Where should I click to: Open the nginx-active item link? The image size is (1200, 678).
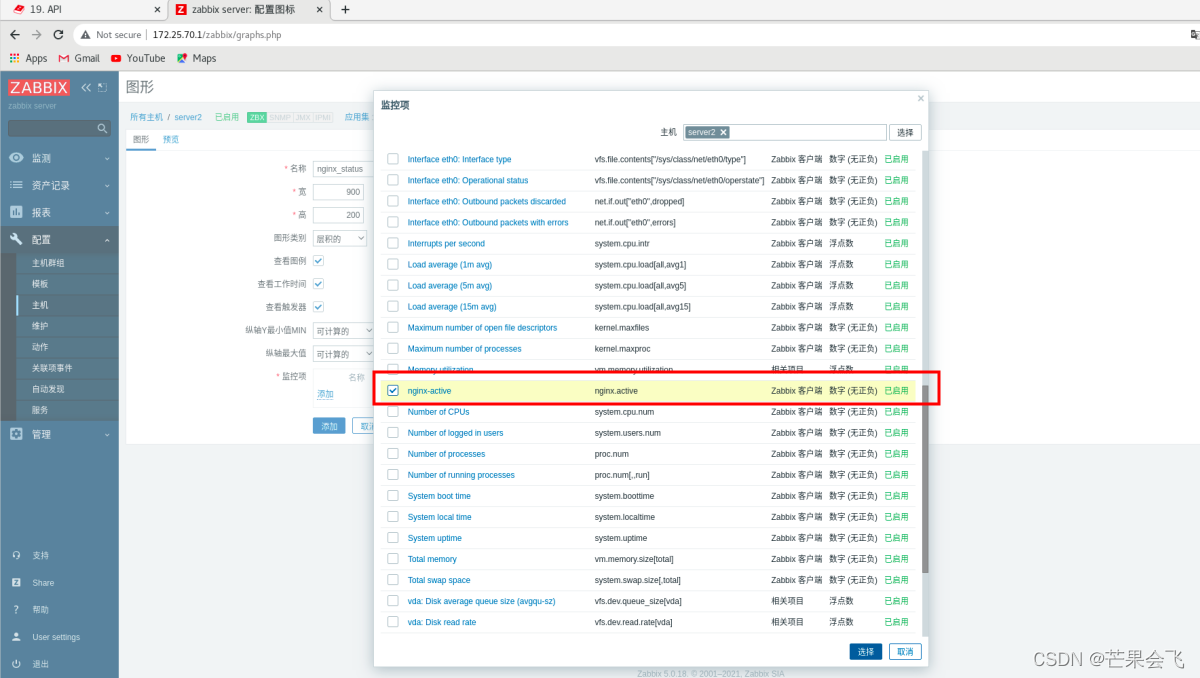click(430, 390)
